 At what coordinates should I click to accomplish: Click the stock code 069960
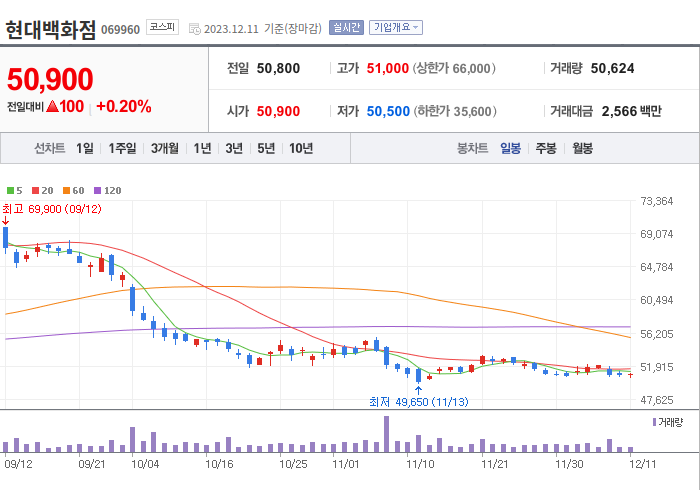pos(121,30)
